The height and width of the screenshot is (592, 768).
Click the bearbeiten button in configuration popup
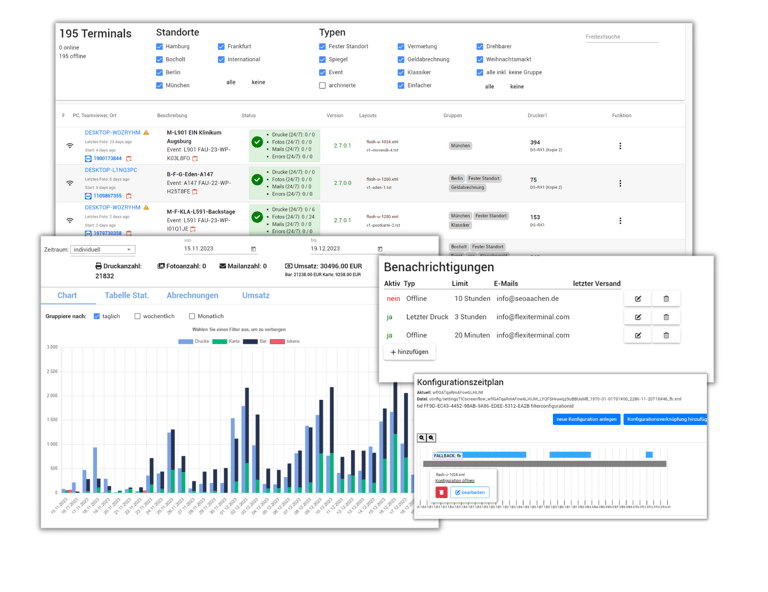pyautogui.click(x=470, y=492)
